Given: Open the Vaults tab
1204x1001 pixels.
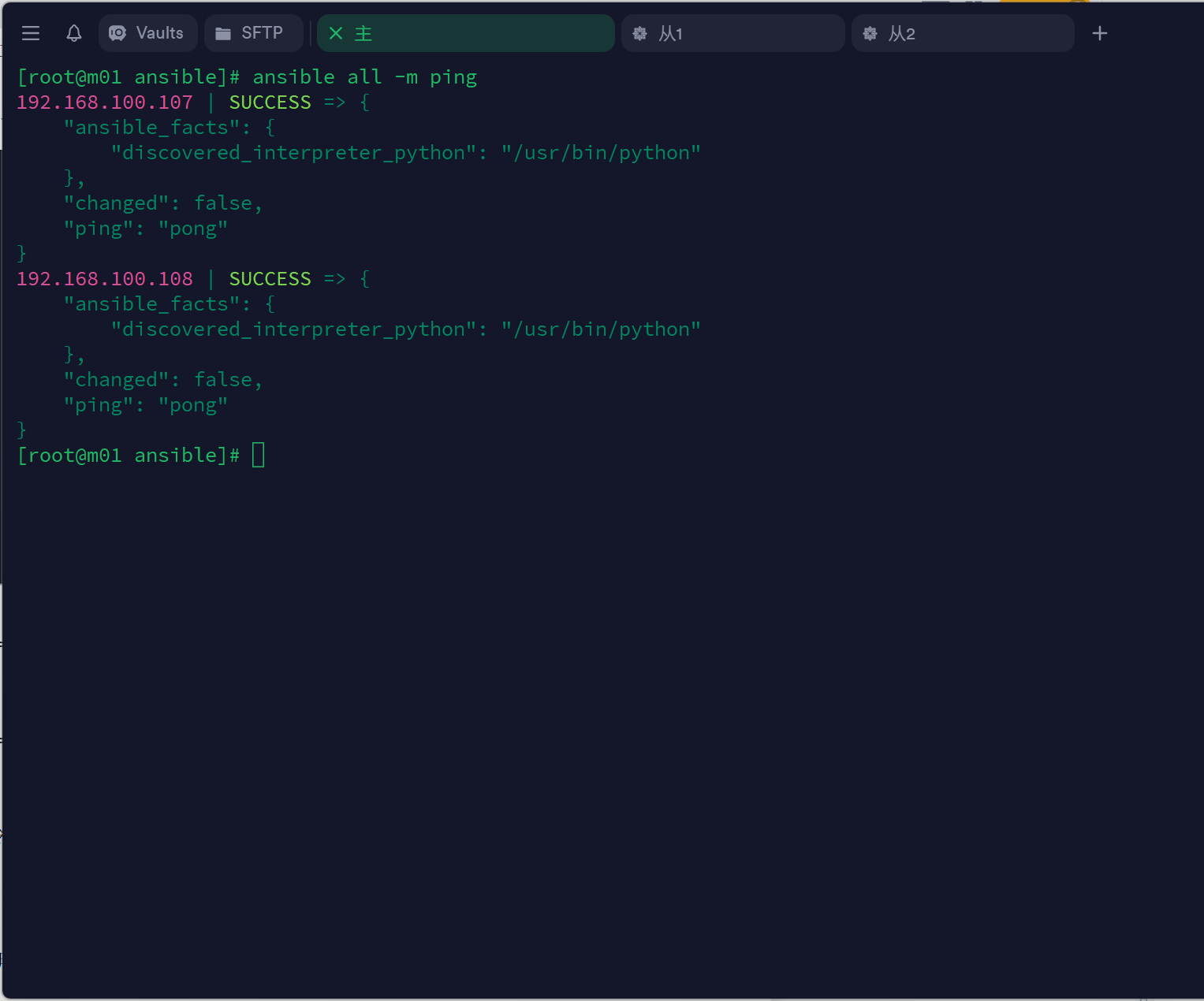Looking at the screenshot, I should pyautogui.click(x=147, y=33).
